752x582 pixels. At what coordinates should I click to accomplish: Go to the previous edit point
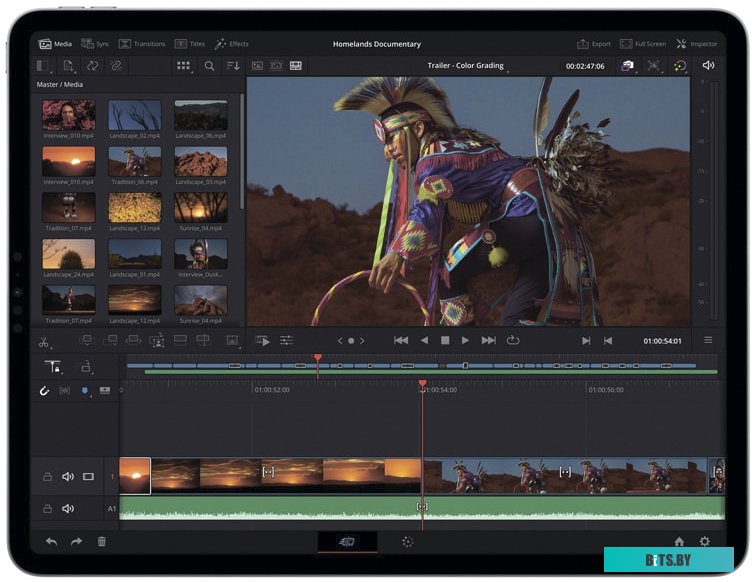[608, 341]
